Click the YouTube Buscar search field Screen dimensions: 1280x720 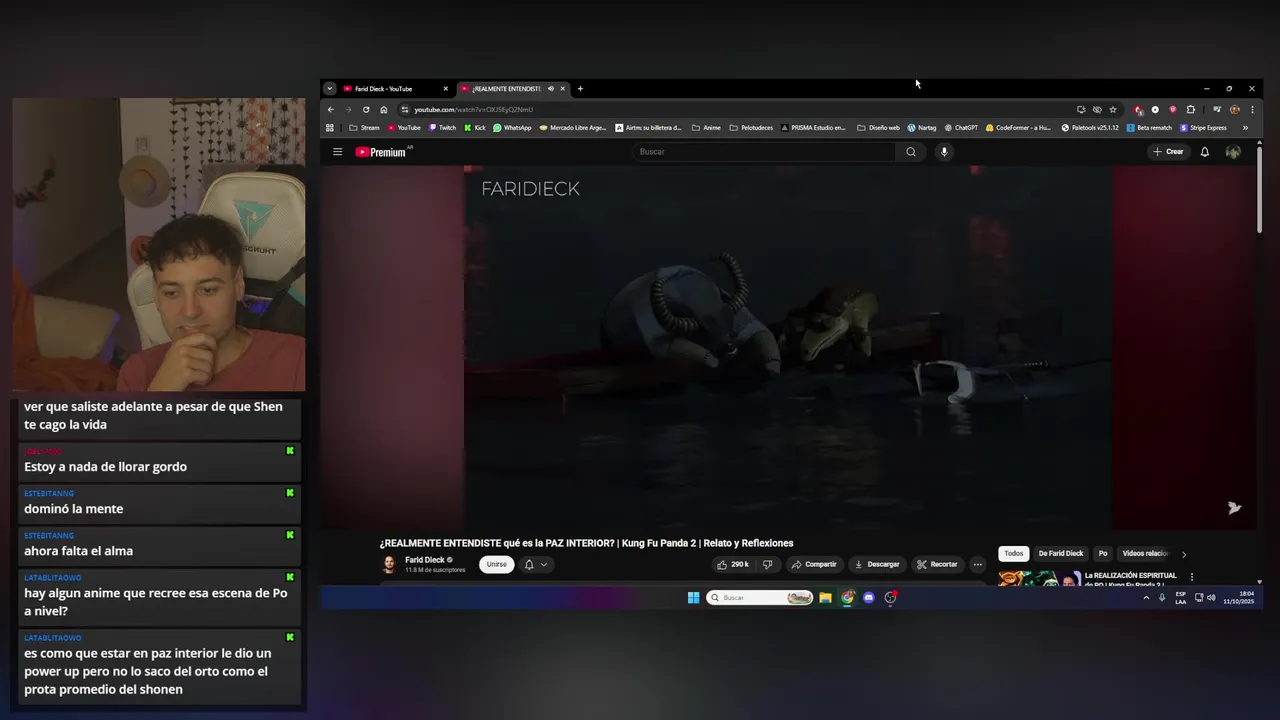765,152
